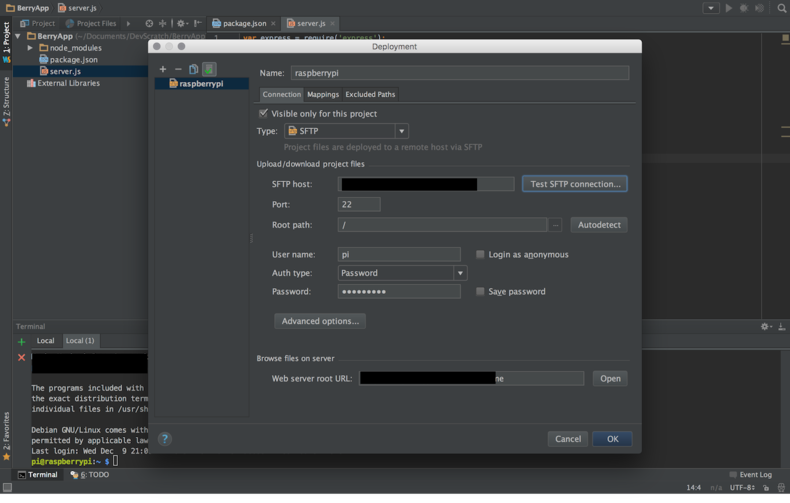
Task: Open Event Log in status bar
Action: coord(751,475)
